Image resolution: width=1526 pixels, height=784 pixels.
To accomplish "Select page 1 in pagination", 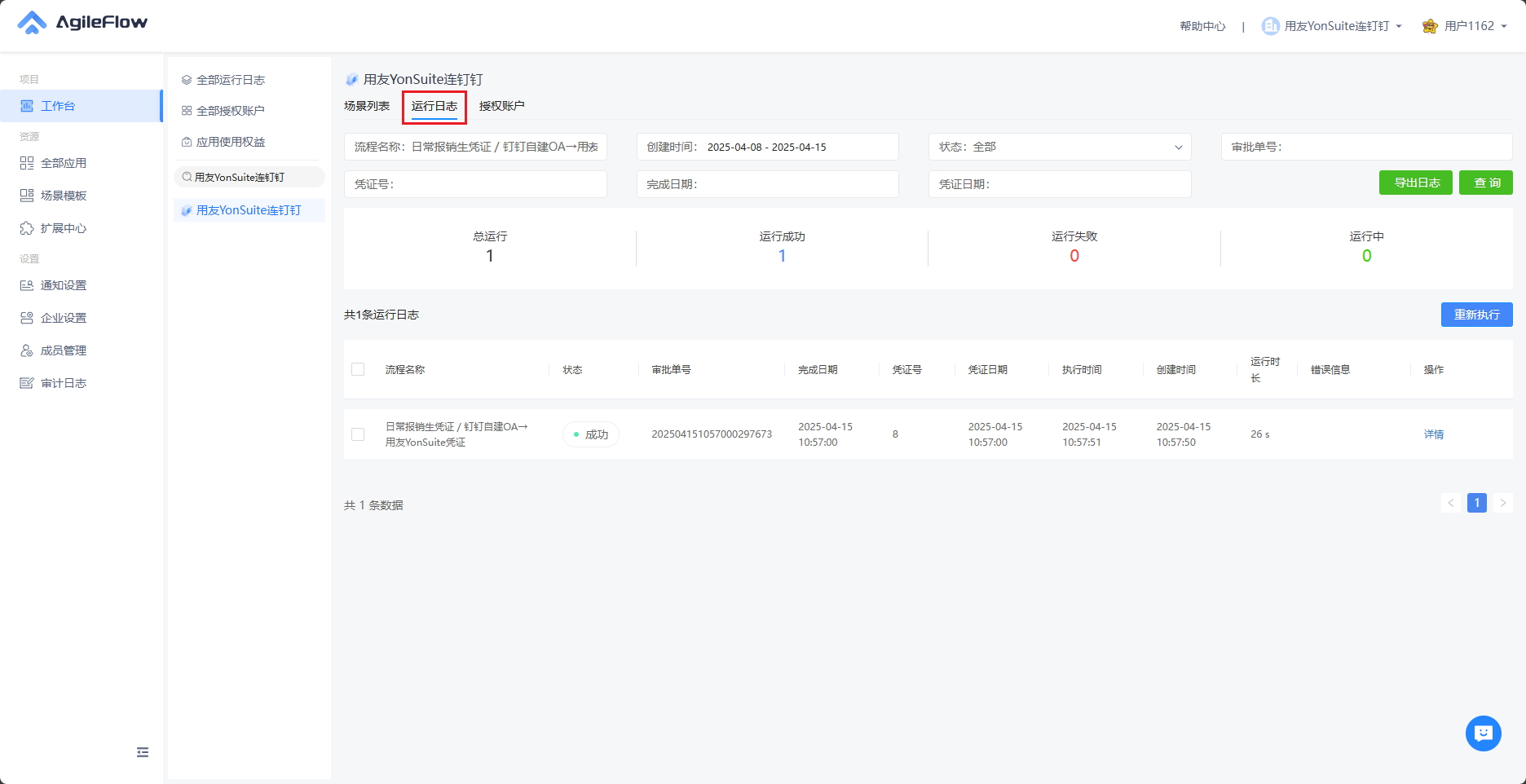I will (x=1477, y=503).
